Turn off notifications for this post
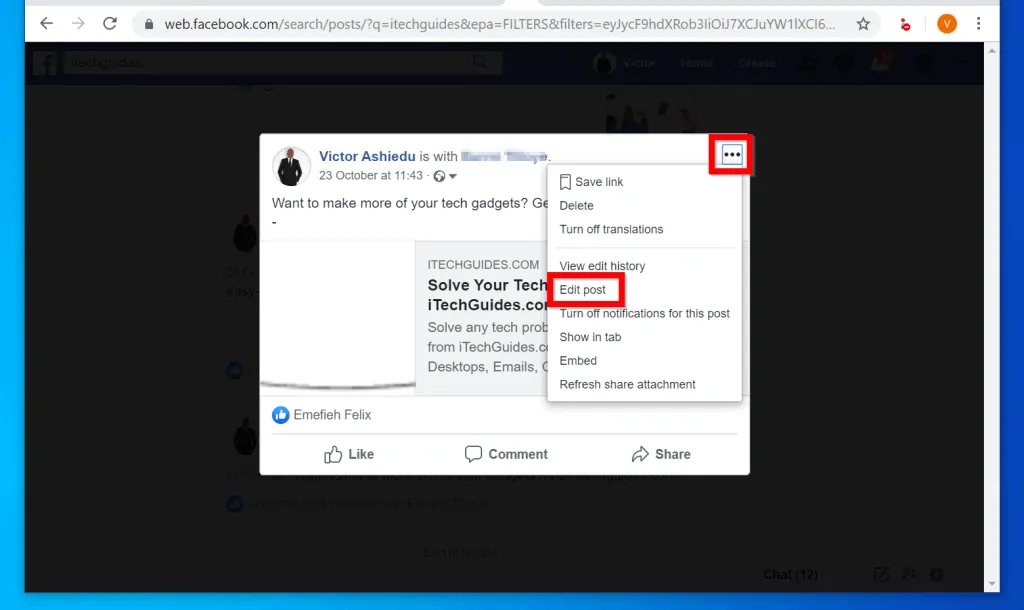Screen dimensions: 1024x610 pos(644,313)
